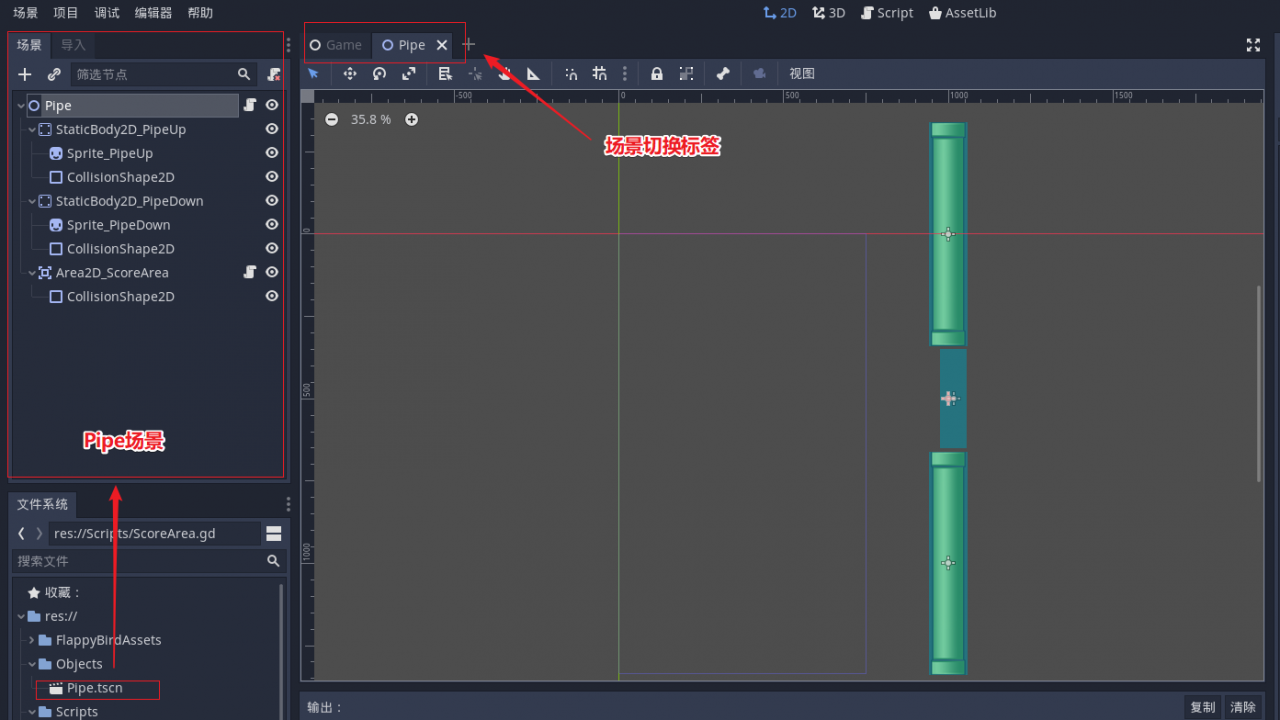Click the 筛选节点 filter field
1280x720 pixels.
(163, 74)
